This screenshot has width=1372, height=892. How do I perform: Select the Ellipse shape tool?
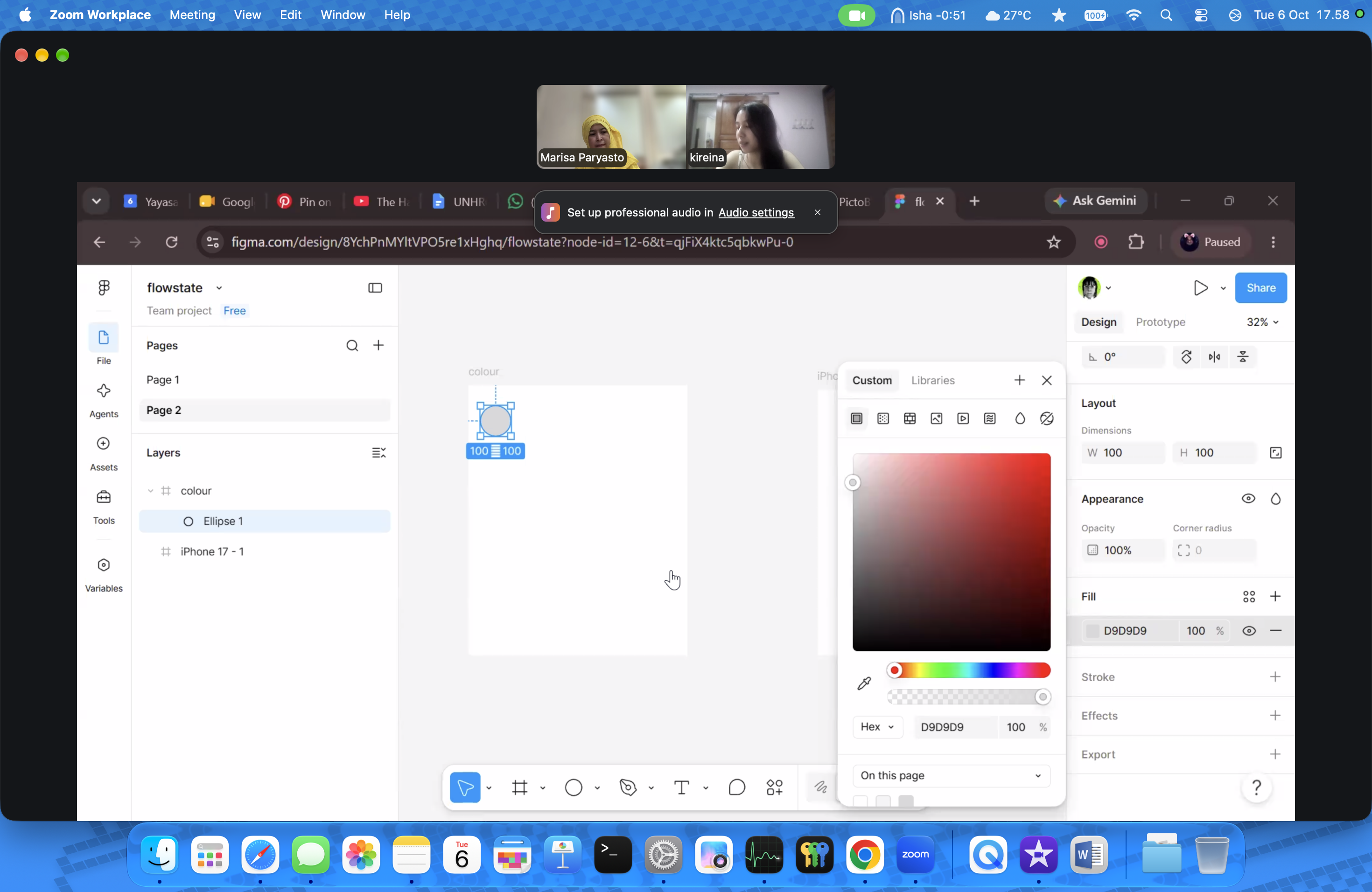574,787
